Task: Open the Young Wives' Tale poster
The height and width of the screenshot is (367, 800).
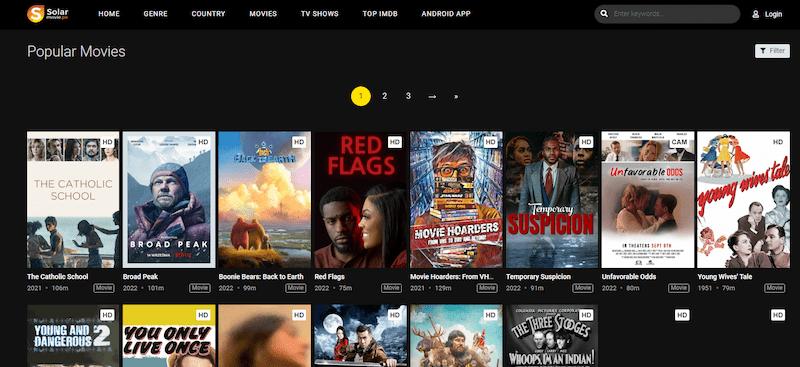Action: tap(743, 200)
